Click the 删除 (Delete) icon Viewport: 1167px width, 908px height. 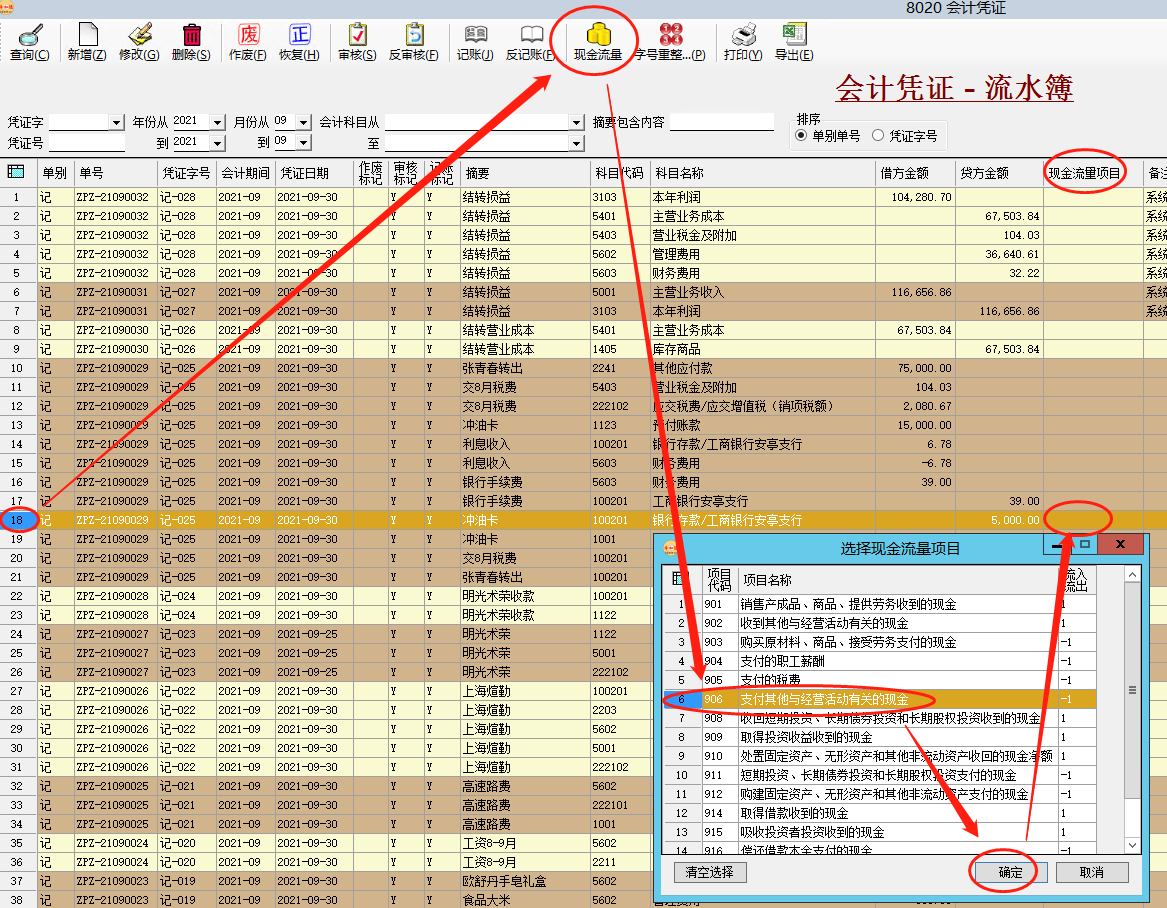point(190,42)
